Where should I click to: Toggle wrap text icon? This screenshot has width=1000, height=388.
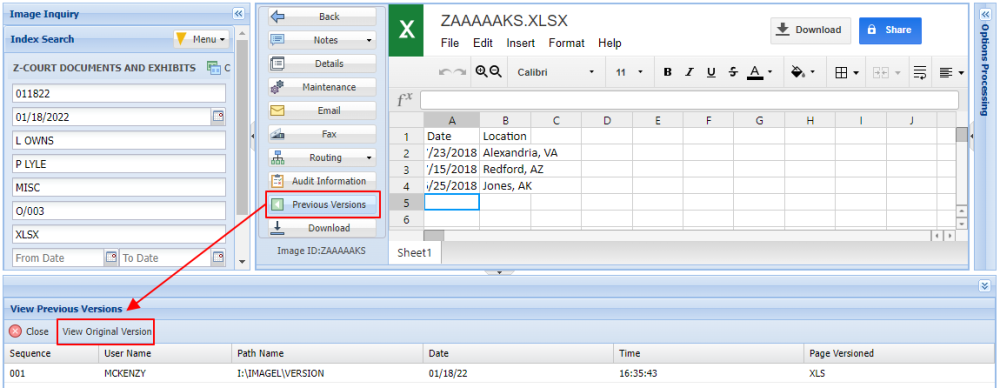(920, 73)
